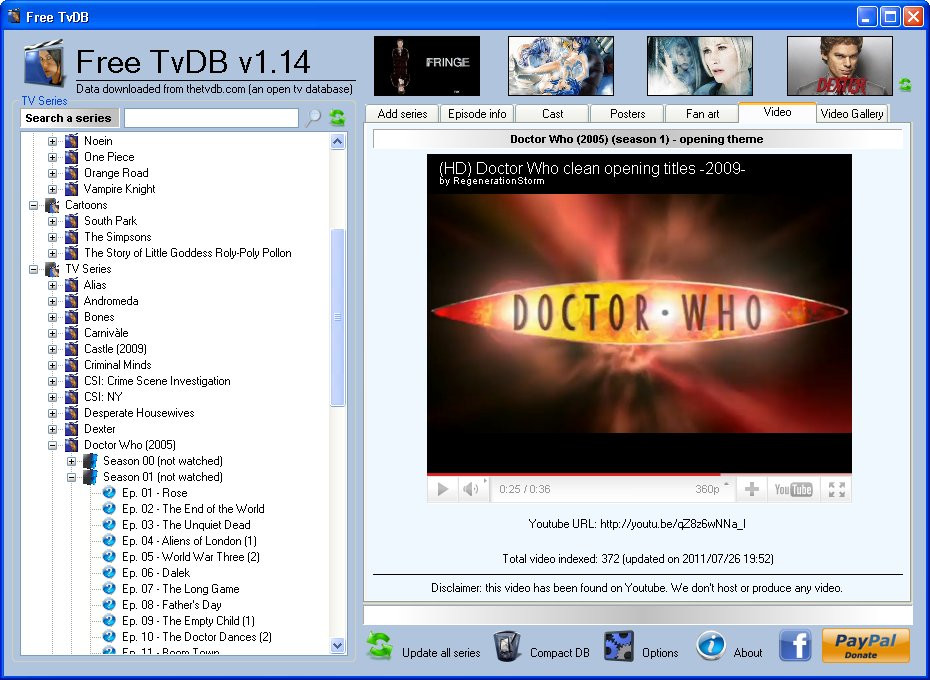The width and height of the screenshot is (930, 680).
Task: Collapse the Doctor Who (2005) node
Action: tap(53, 445)
